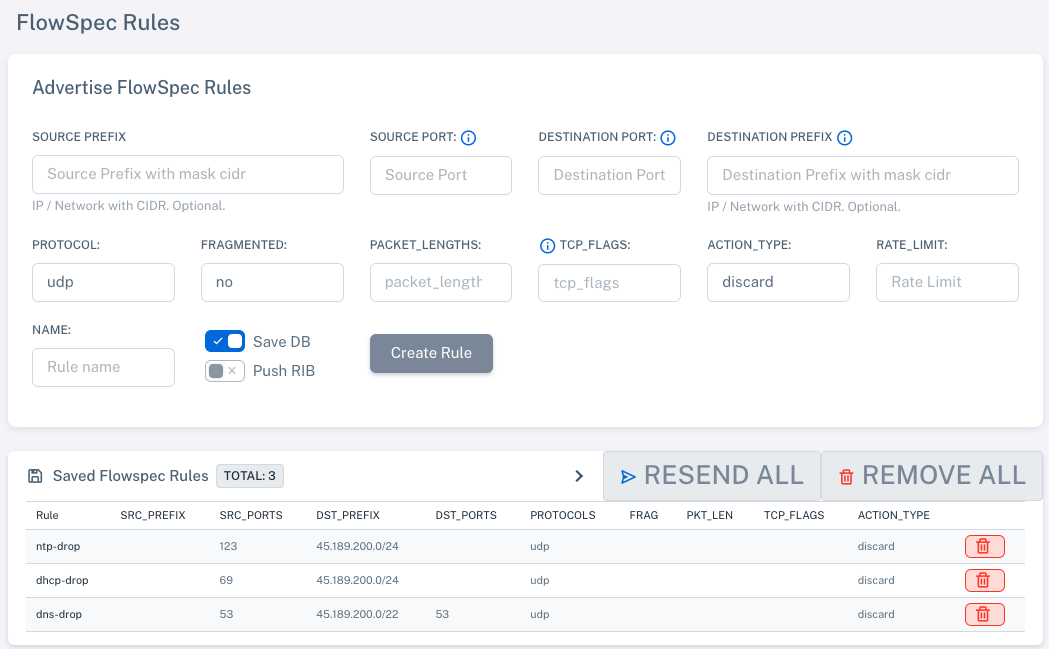Open the PROTOCOL dropdown showing udp
Image resolution: width=1049 pixels, height=649 pixels.
103,282
